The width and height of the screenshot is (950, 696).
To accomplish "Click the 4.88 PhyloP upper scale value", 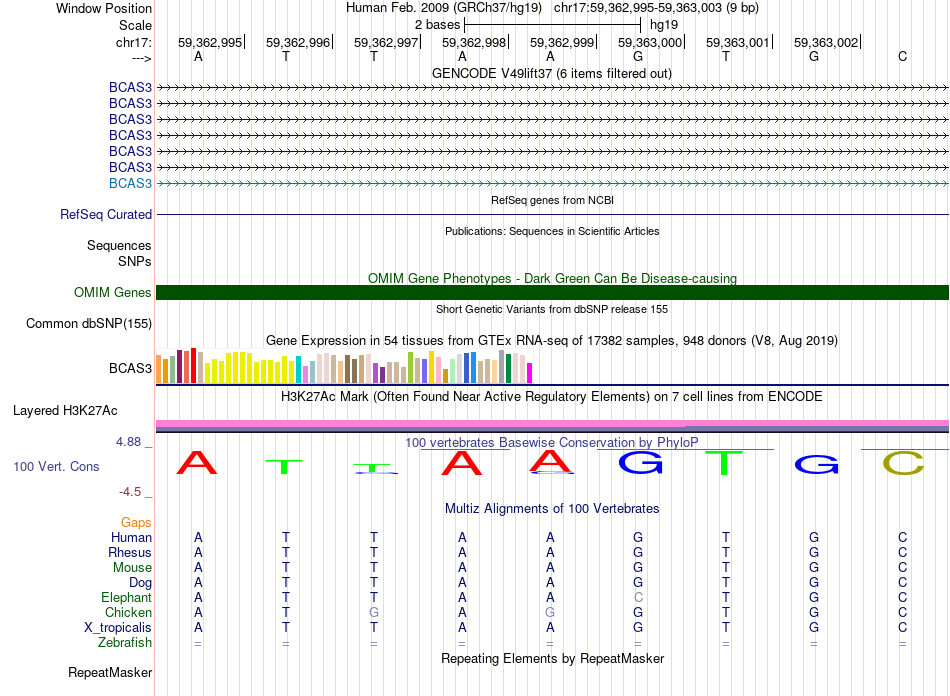I will tap(128, 442).
